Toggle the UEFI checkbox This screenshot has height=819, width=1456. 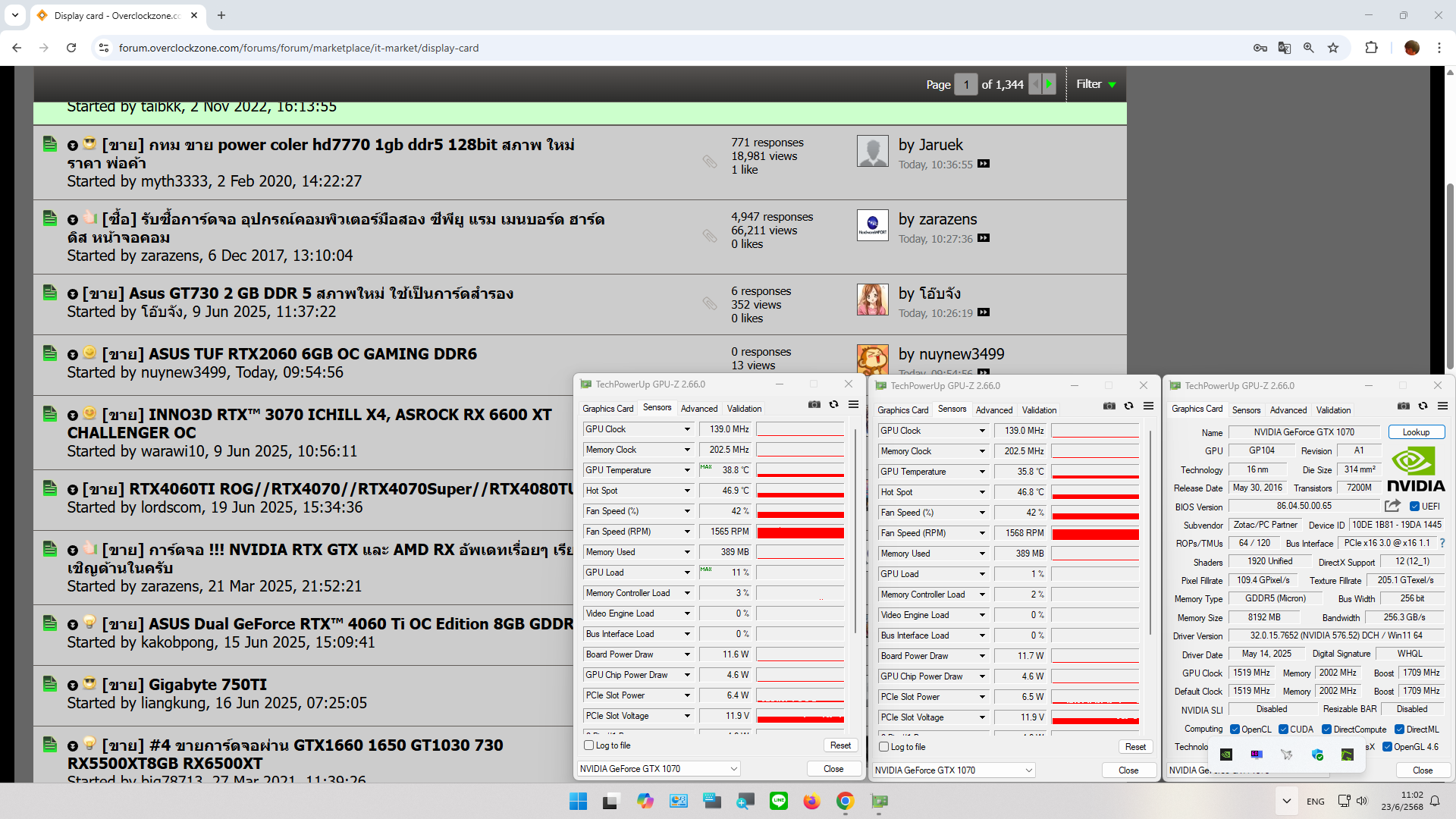(x=1414, y=507)
